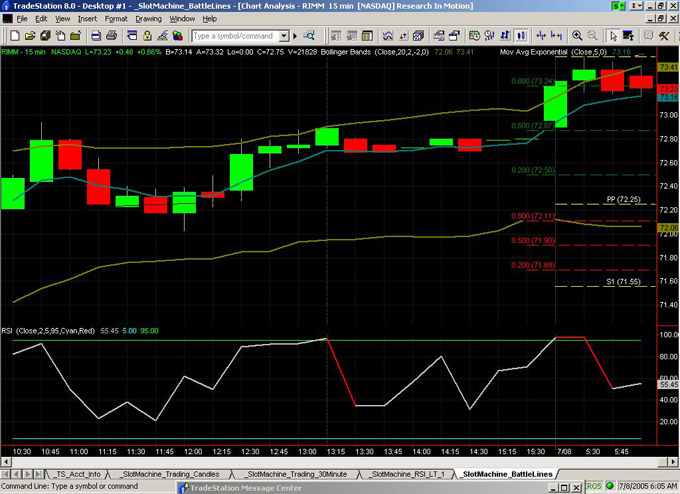The height and width of the screenshot is (494, 680).
Task: Click the 0.500 (71.90) red level label
Action: tap(533, 240)
